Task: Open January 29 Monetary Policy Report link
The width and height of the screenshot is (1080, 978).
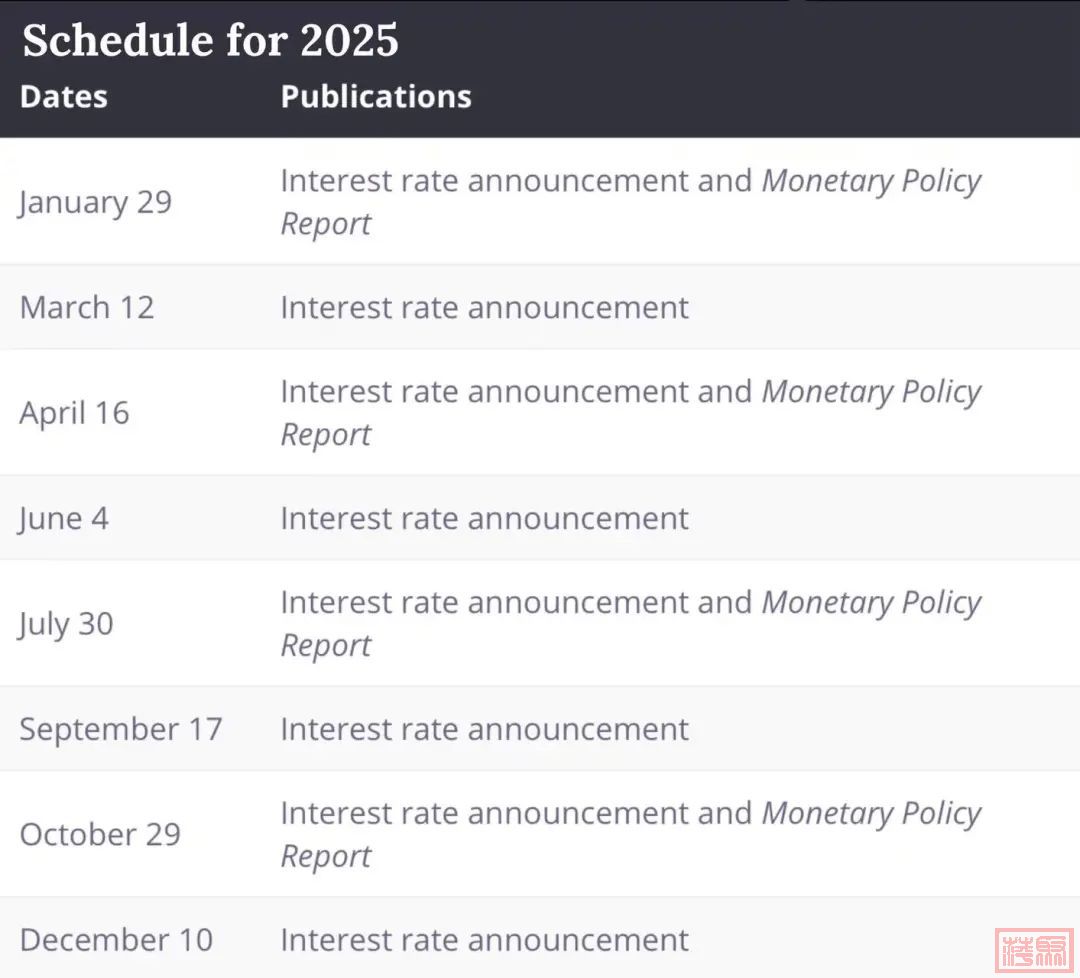Action: coord(871,181)
